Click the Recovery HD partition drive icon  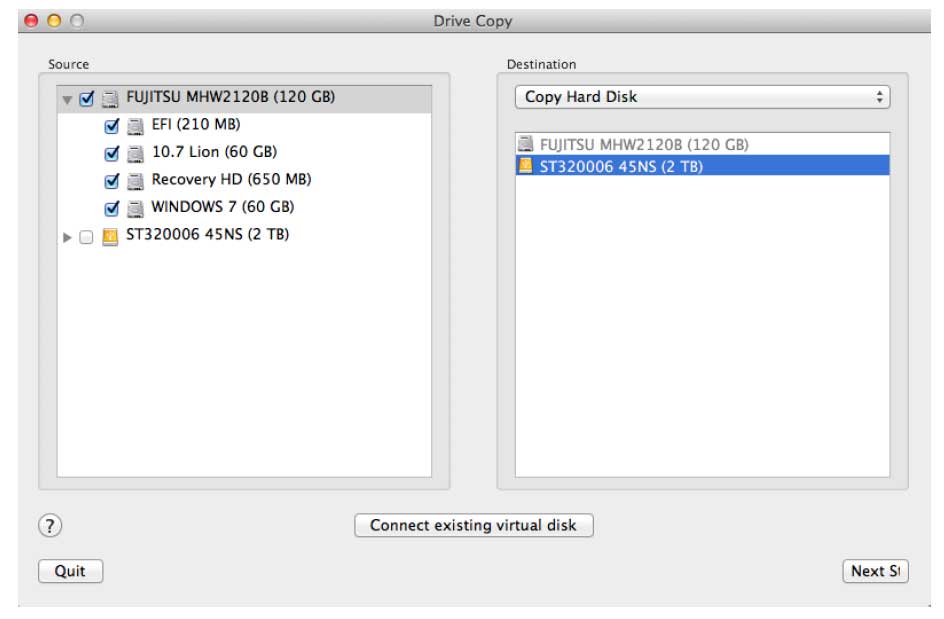135,181
